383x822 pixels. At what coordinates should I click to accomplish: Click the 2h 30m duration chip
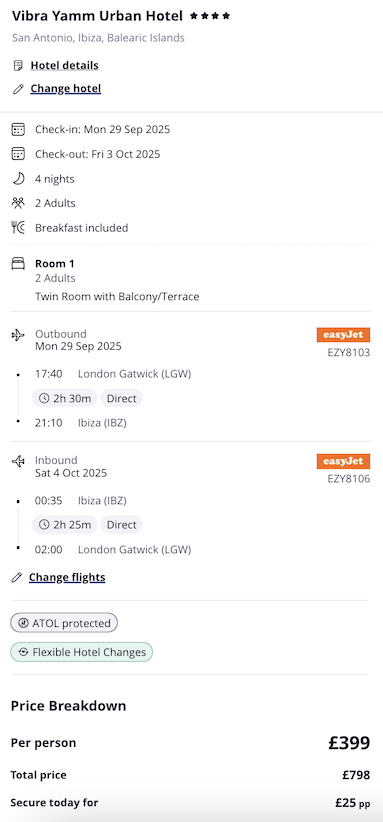coord(64,398)
